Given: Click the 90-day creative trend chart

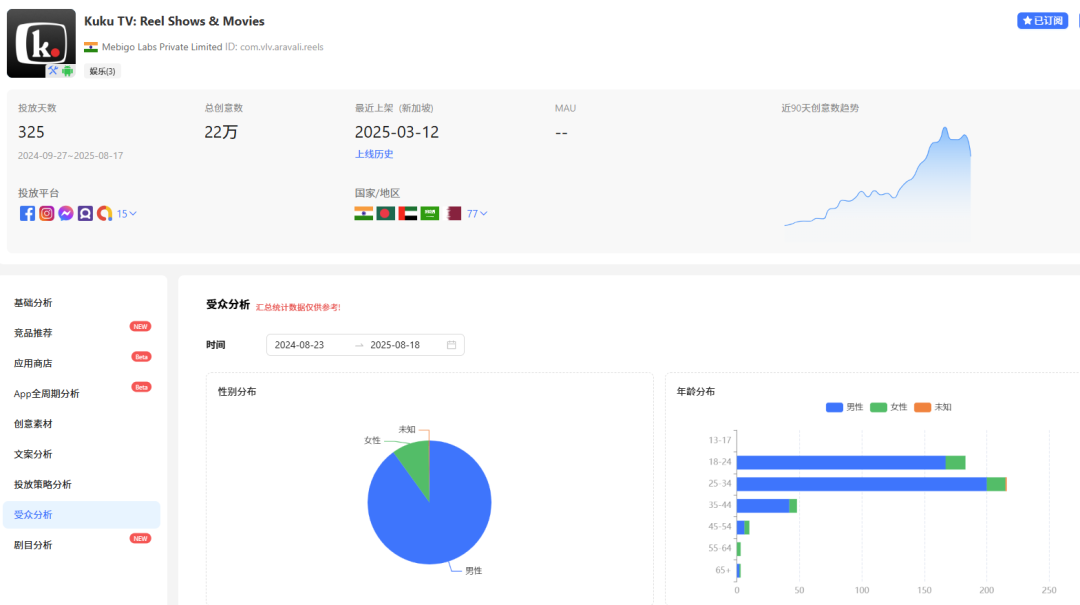Looking at the screenshot, I should 878,183.
